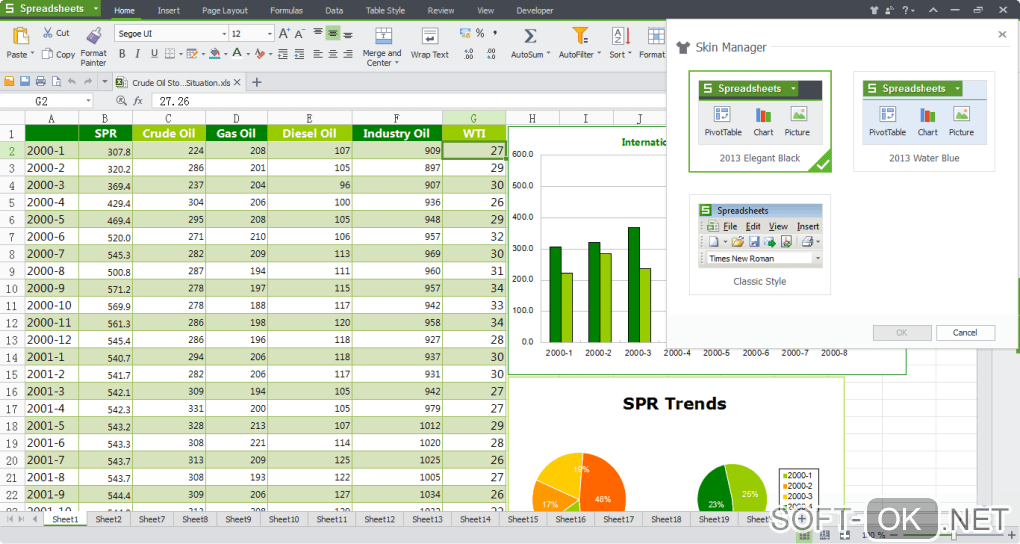Add a new document tab with plus
Screen dimensions: 1020x544
tap(256, 82)
